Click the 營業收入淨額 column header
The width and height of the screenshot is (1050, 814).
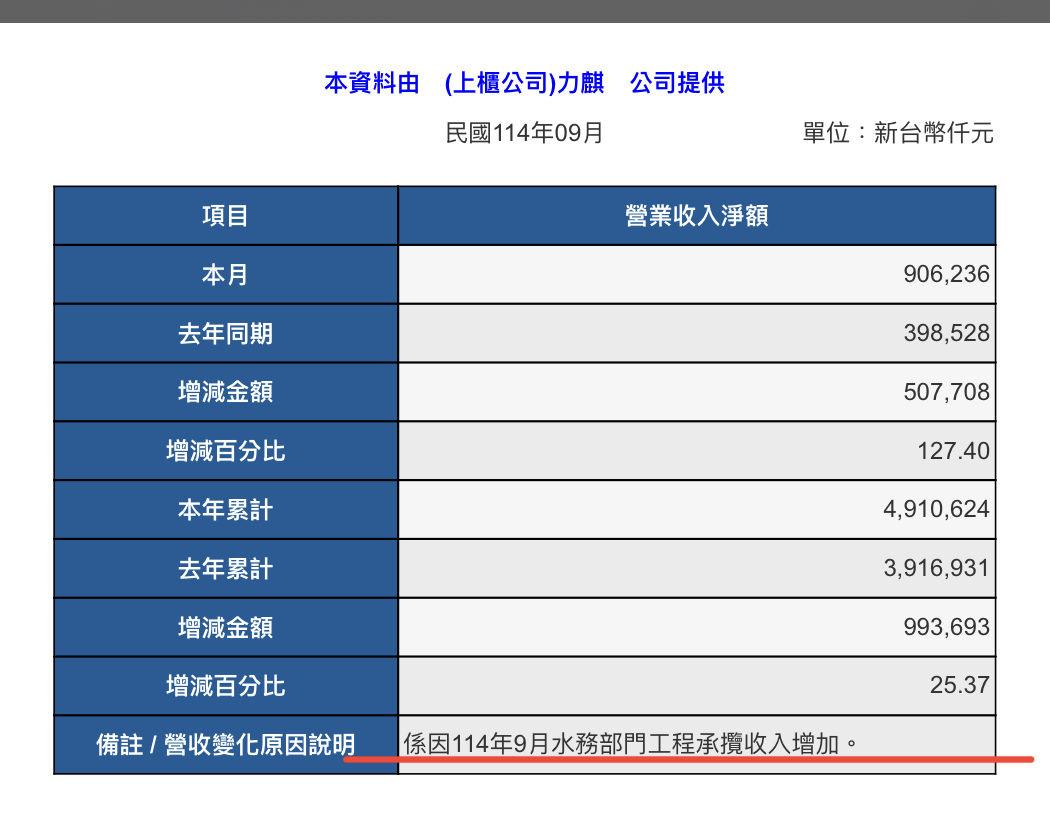coord(697,216)
